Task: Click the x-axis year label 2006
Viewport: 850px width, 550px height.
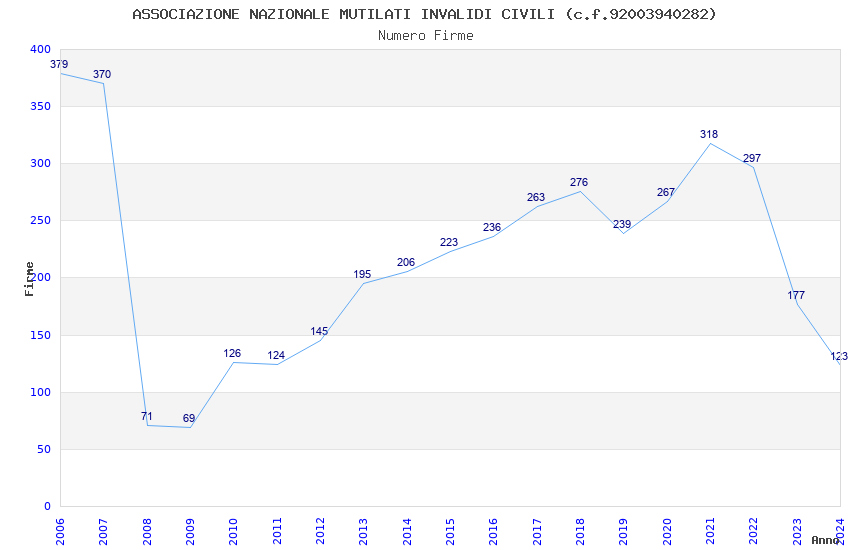Action: (x=60, y=532)
